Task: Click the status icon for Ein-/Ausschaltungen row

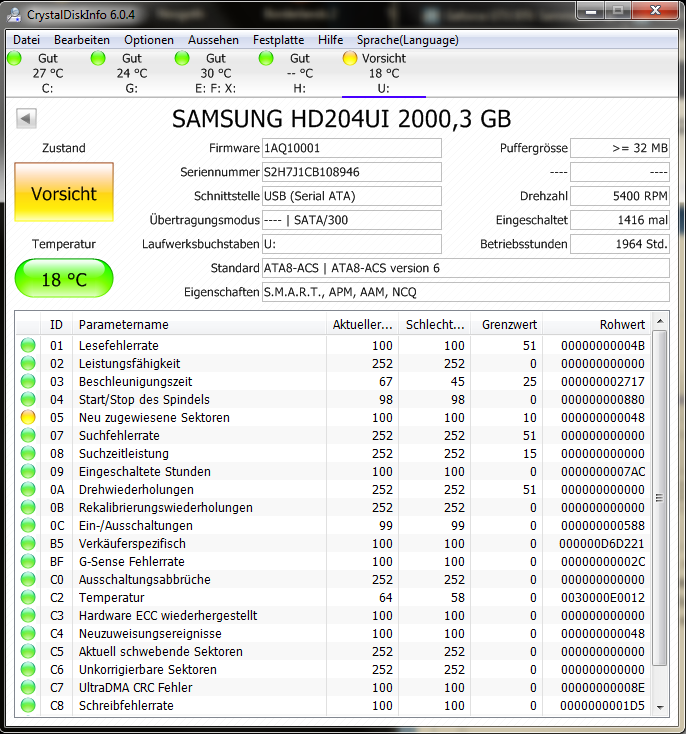Action: tap(28, 526)
